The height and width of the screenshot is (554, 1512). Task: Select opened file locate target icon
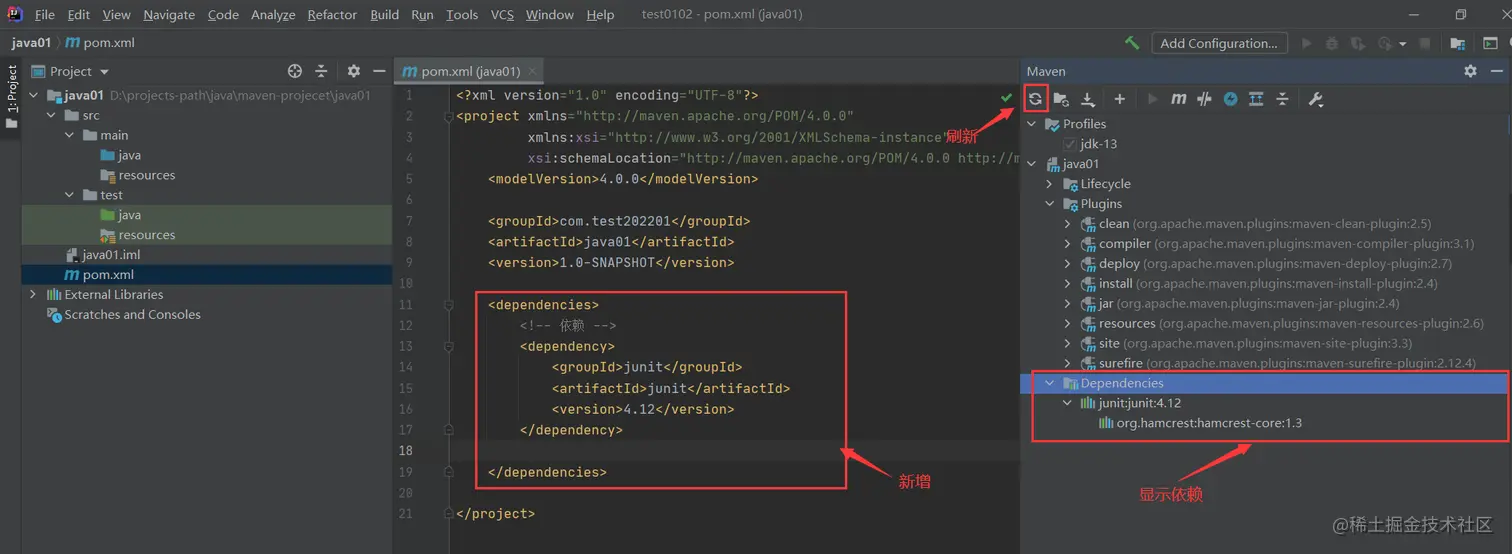tap(295, 71)
